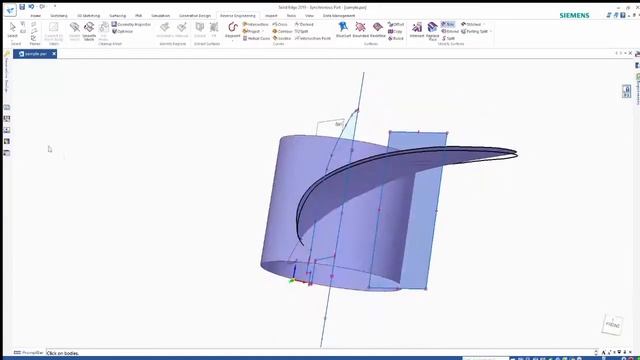Click the bottom icon in the left docking pane
The image size is (640, 360).
pos(7,153)
